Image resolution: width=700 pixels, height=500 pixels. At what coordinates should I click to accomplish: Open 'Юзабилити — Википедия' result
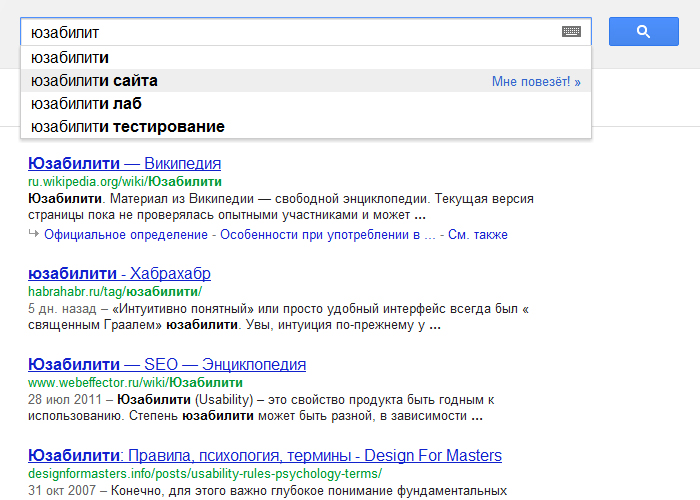point(125,163)
